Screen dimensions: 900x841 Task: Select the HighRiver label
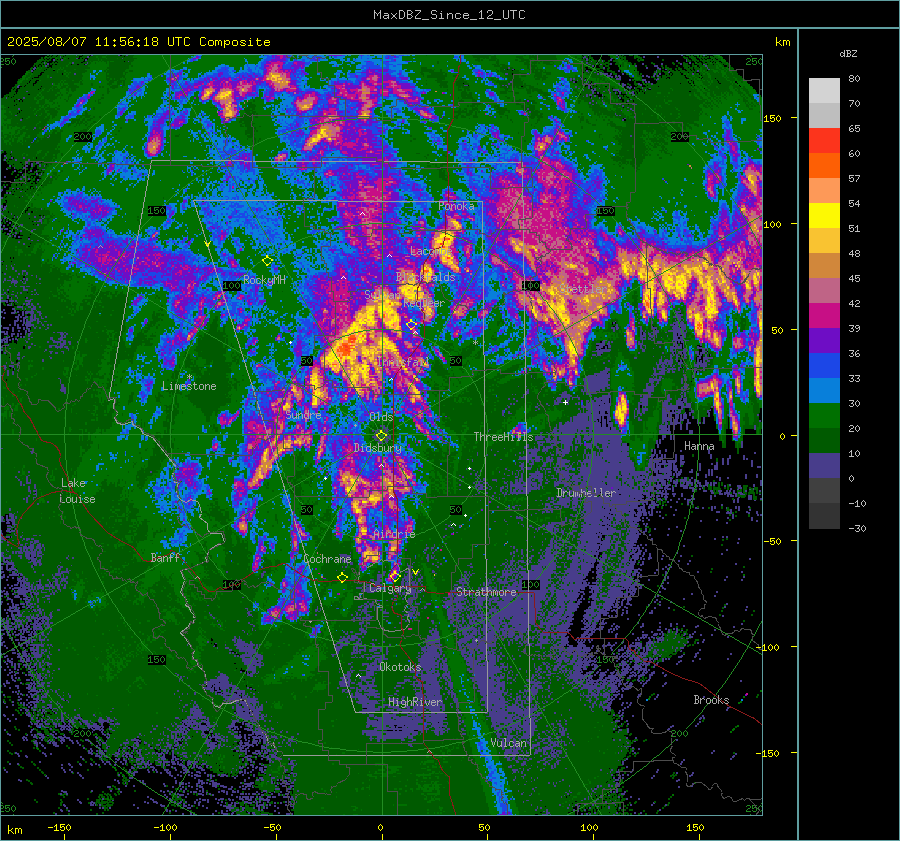(x=415, y=702)
